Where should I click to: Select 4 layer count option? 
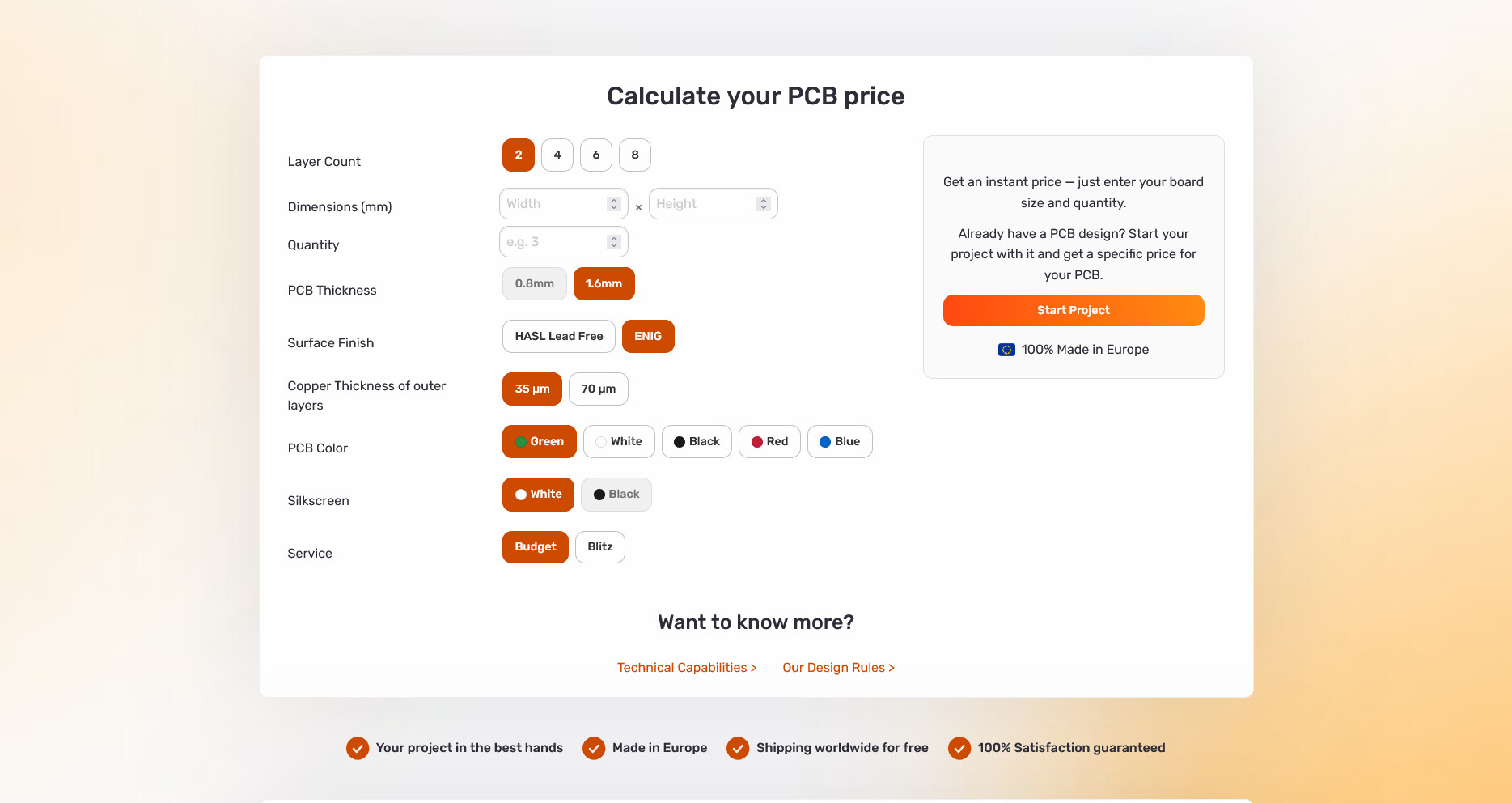(557, 155)
